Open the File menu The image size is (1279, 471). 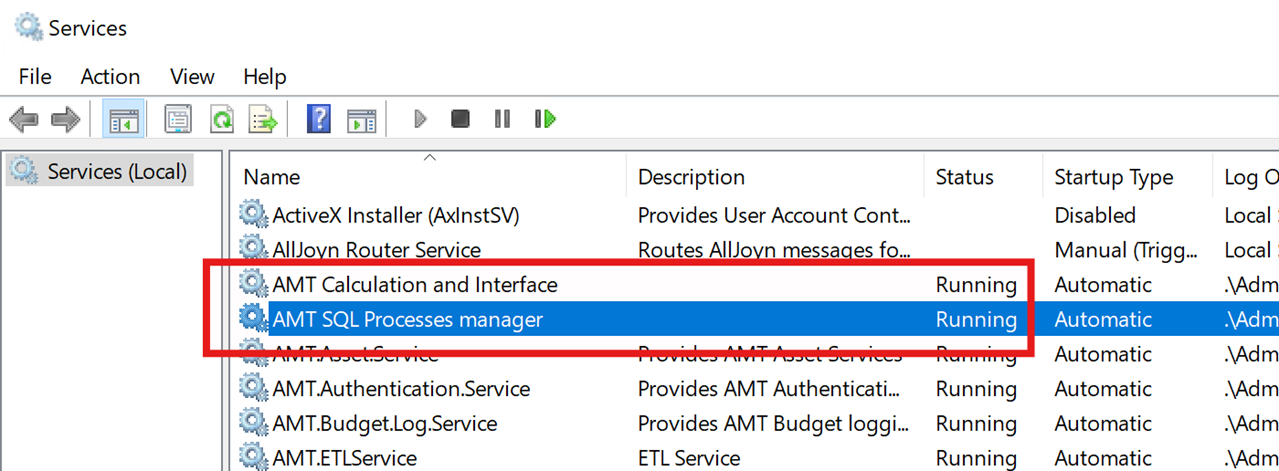(35, 76)
